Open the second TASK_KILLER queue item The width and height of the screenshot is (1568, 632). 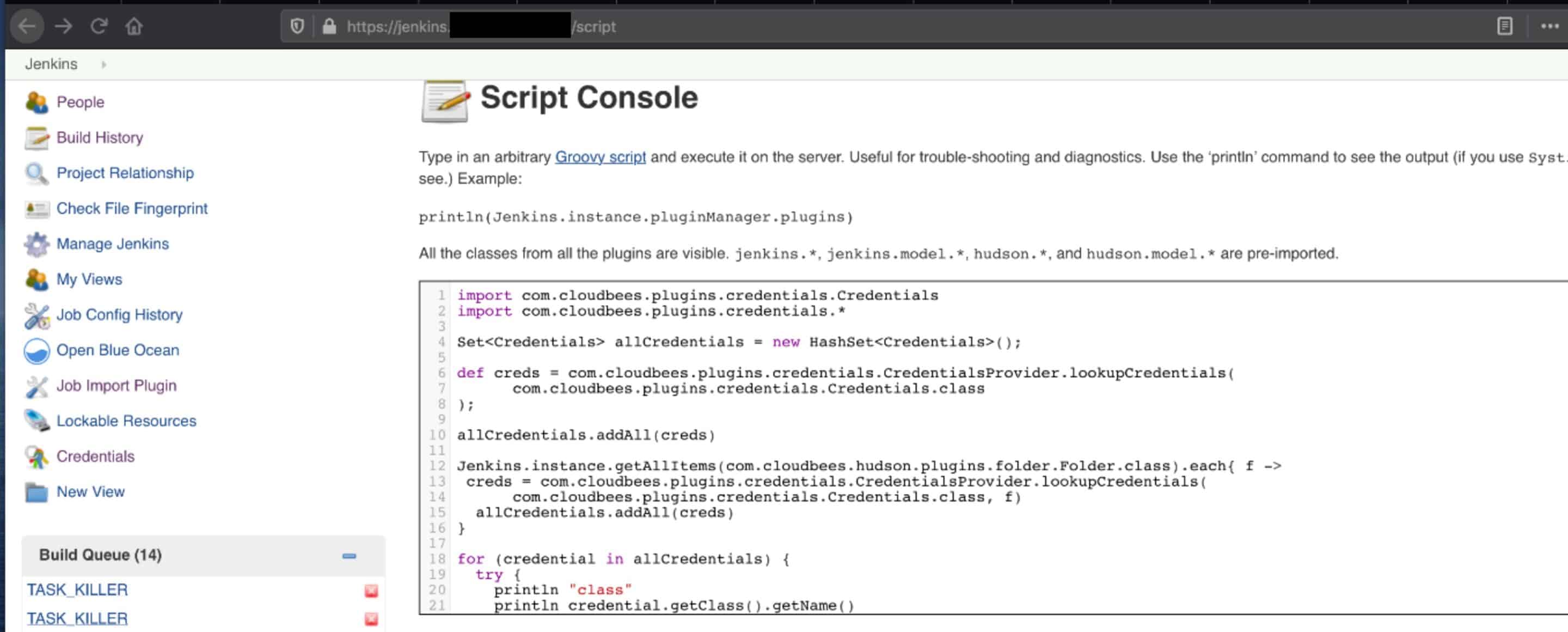[77, 618]
